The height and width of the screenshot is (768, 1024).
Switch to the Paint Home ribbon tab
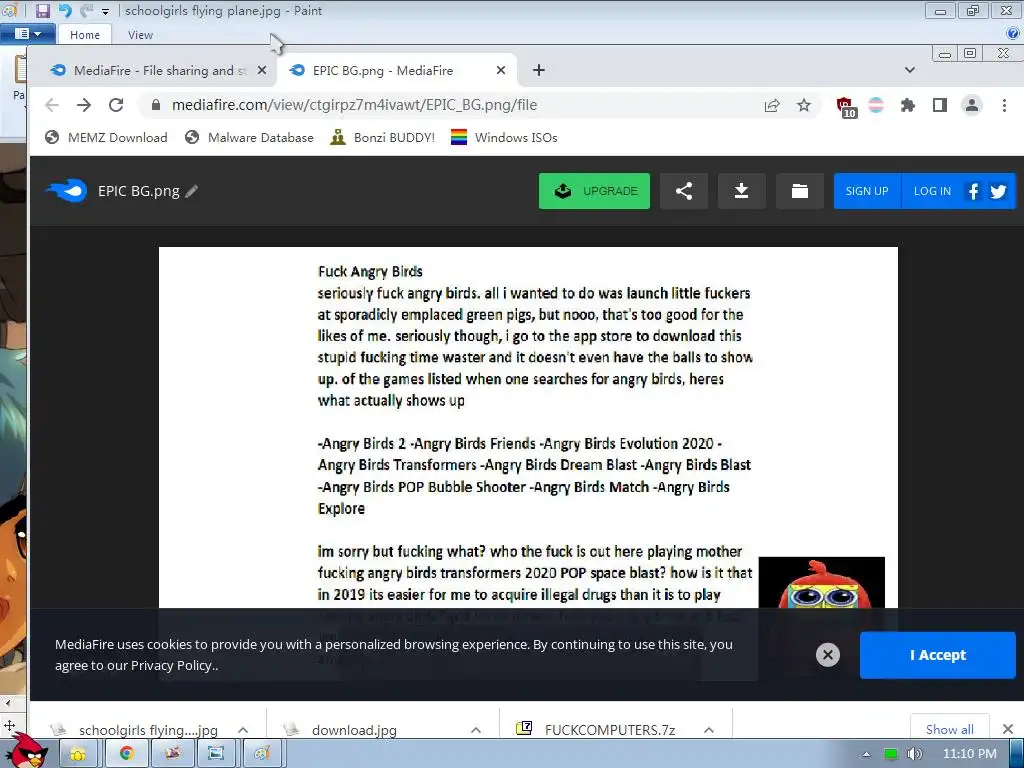(x=85, y=35)
